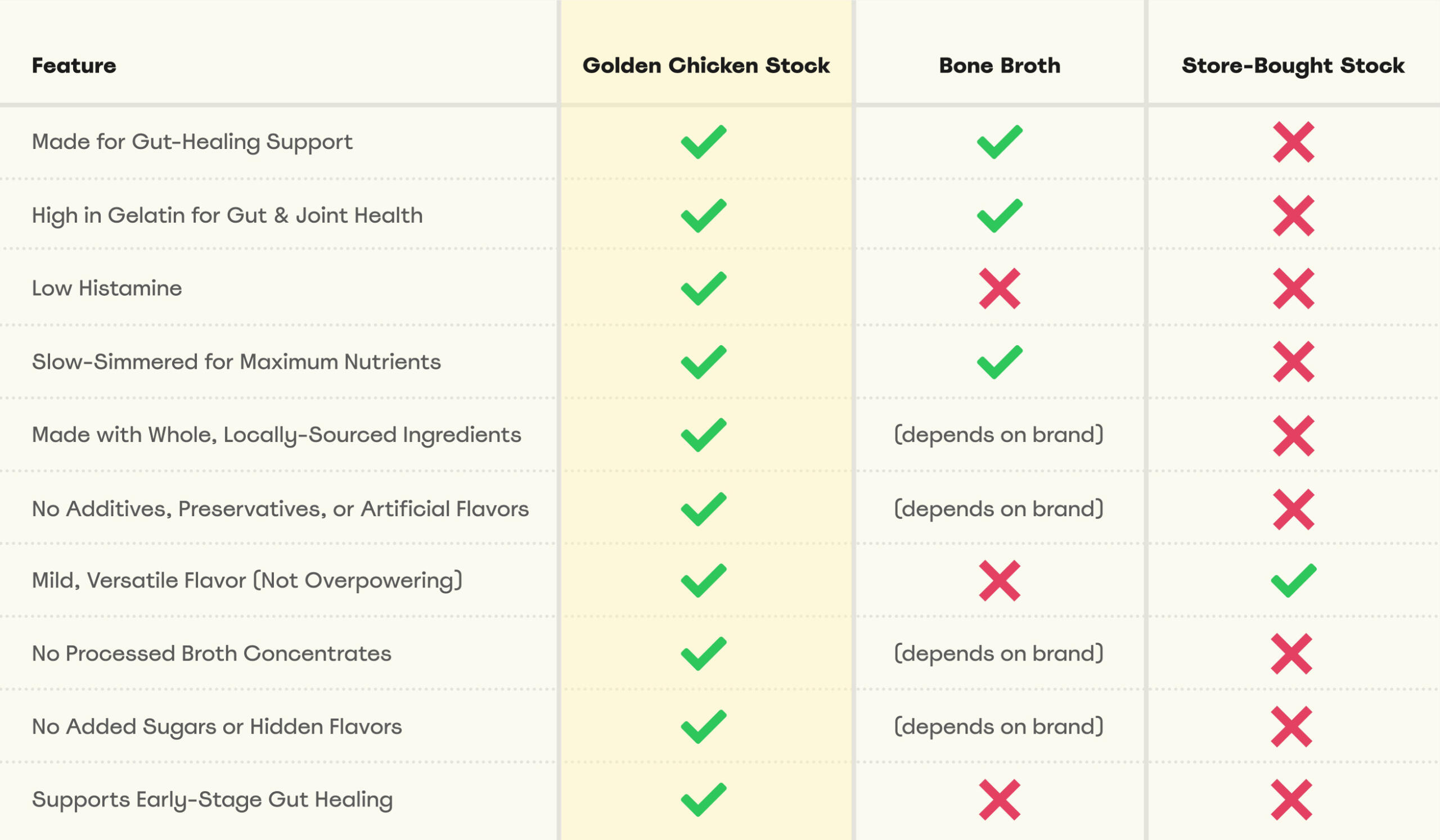Click Bone Broth red X for Mild Versatile Flavor
The width and height of the screenshot is (1440, 840).
(999, 581)
